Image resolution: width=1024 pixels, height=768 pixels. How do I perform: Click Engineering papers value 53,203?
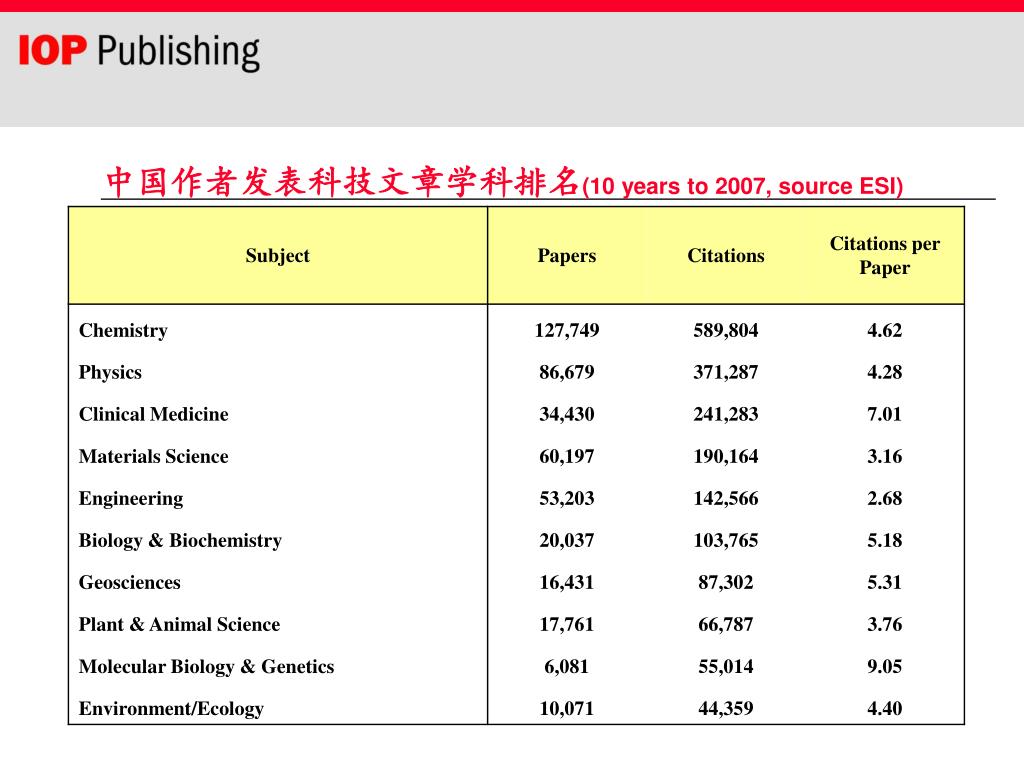coord(567,498)
